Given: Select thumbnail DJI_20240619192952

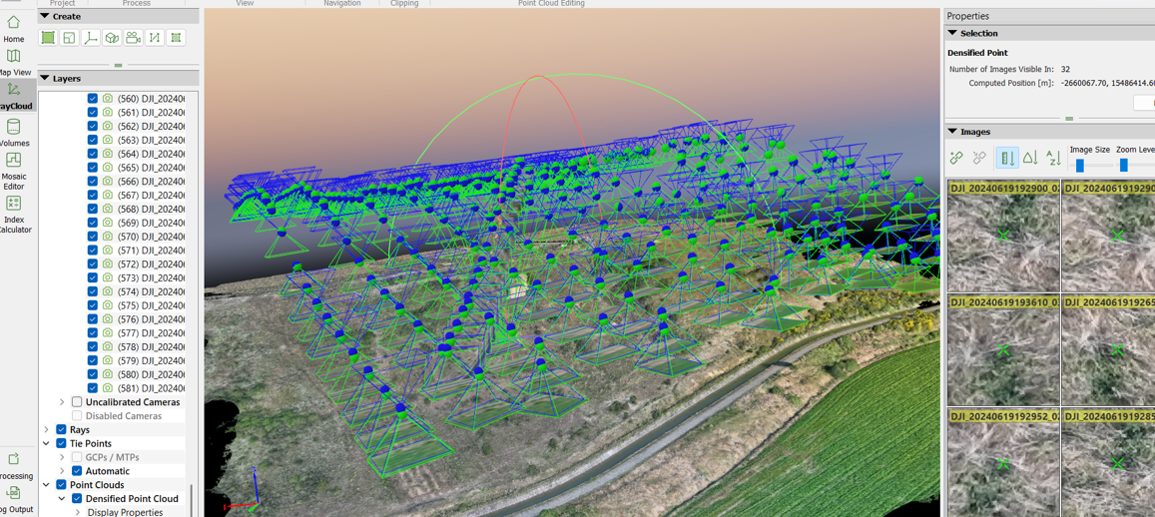Looking at the screenshot, I should [1003, 463].
